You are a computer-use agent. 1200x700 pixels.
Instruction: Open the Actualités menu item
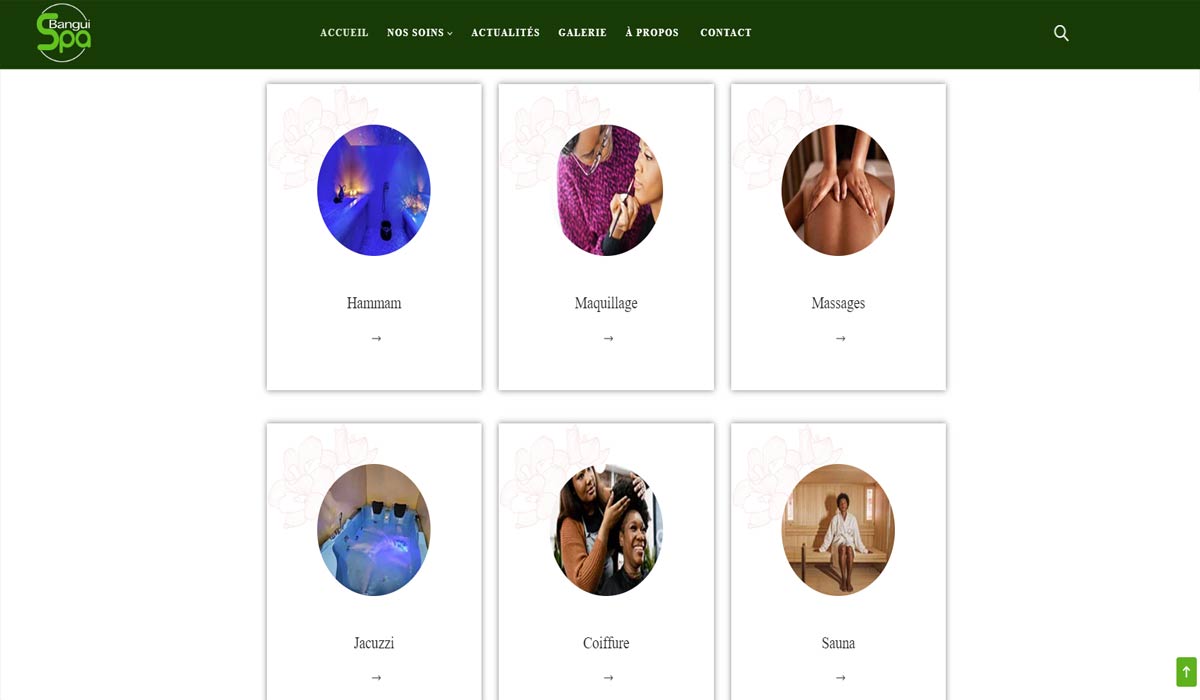505,33
